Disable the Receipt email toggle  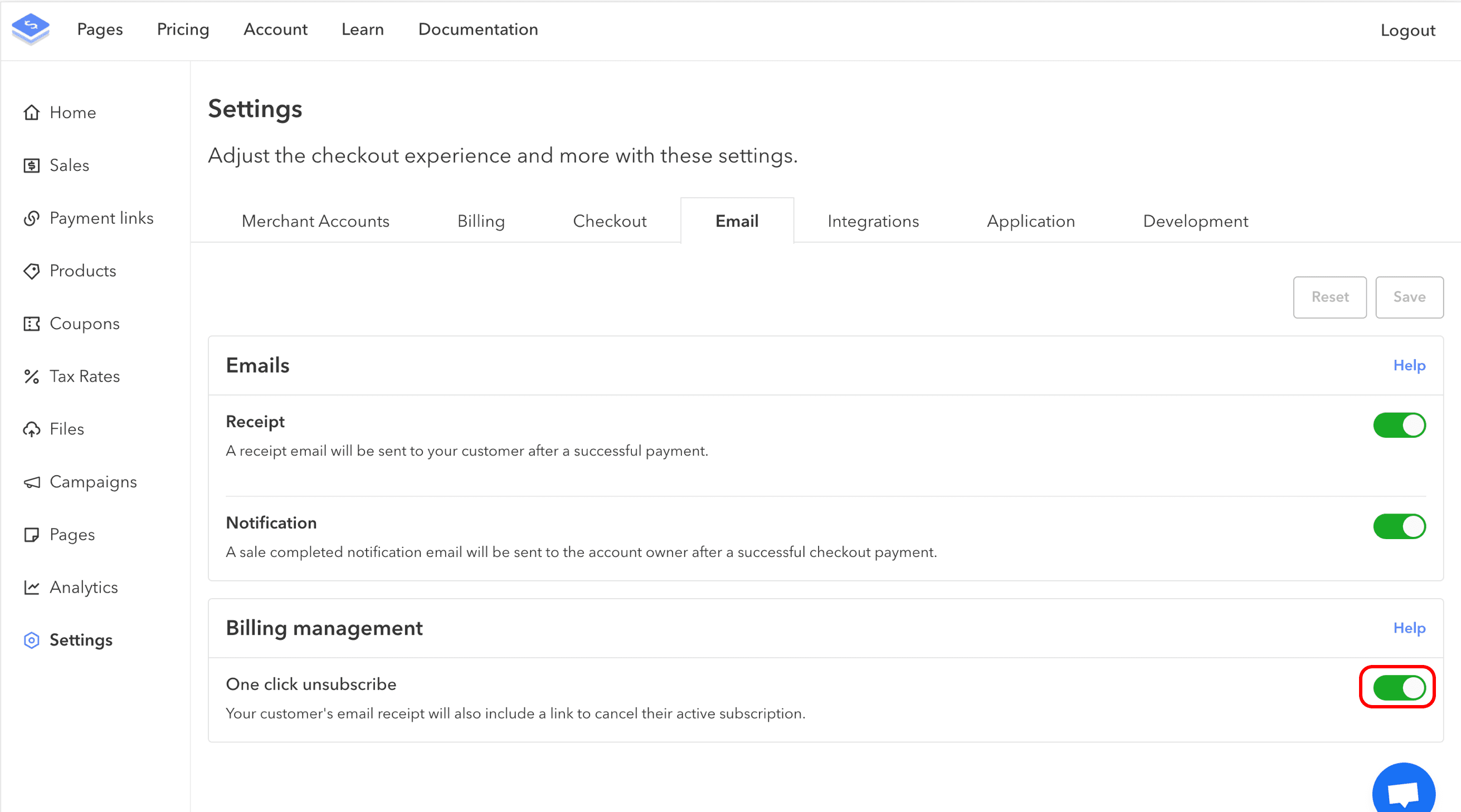(x=1399, y=425)
